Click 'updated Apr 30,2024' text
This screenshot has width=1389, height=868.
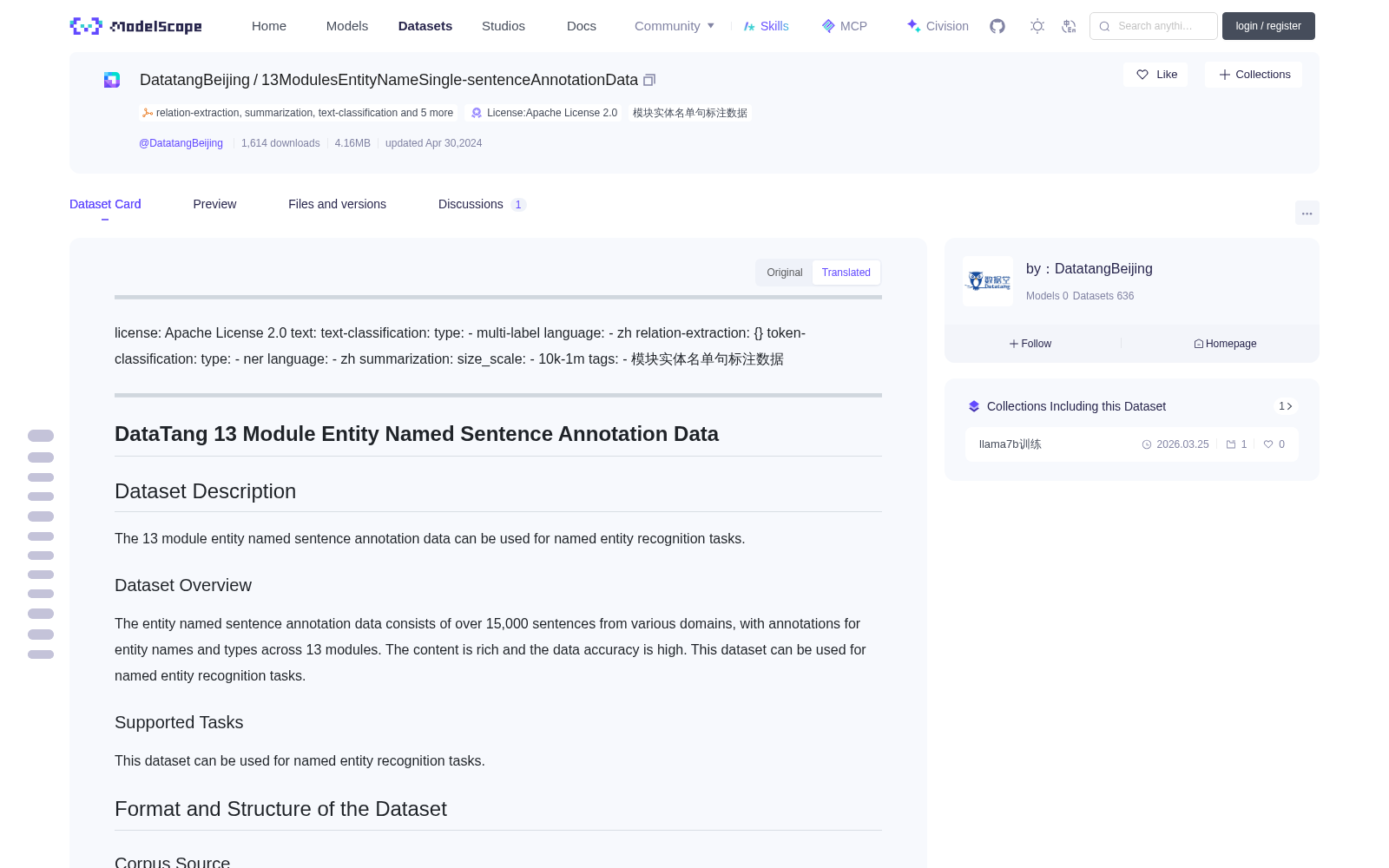click(x=433, y=143)
